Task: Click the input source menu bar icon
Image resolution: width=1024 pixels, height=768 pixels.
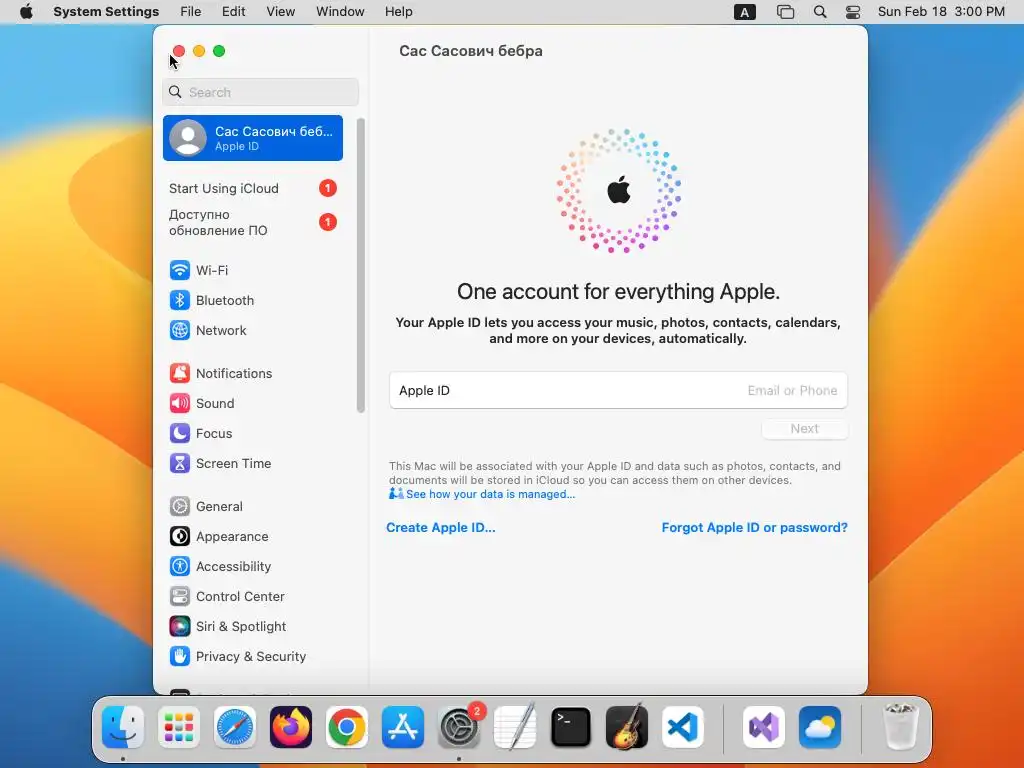Action: pos(744,12)
